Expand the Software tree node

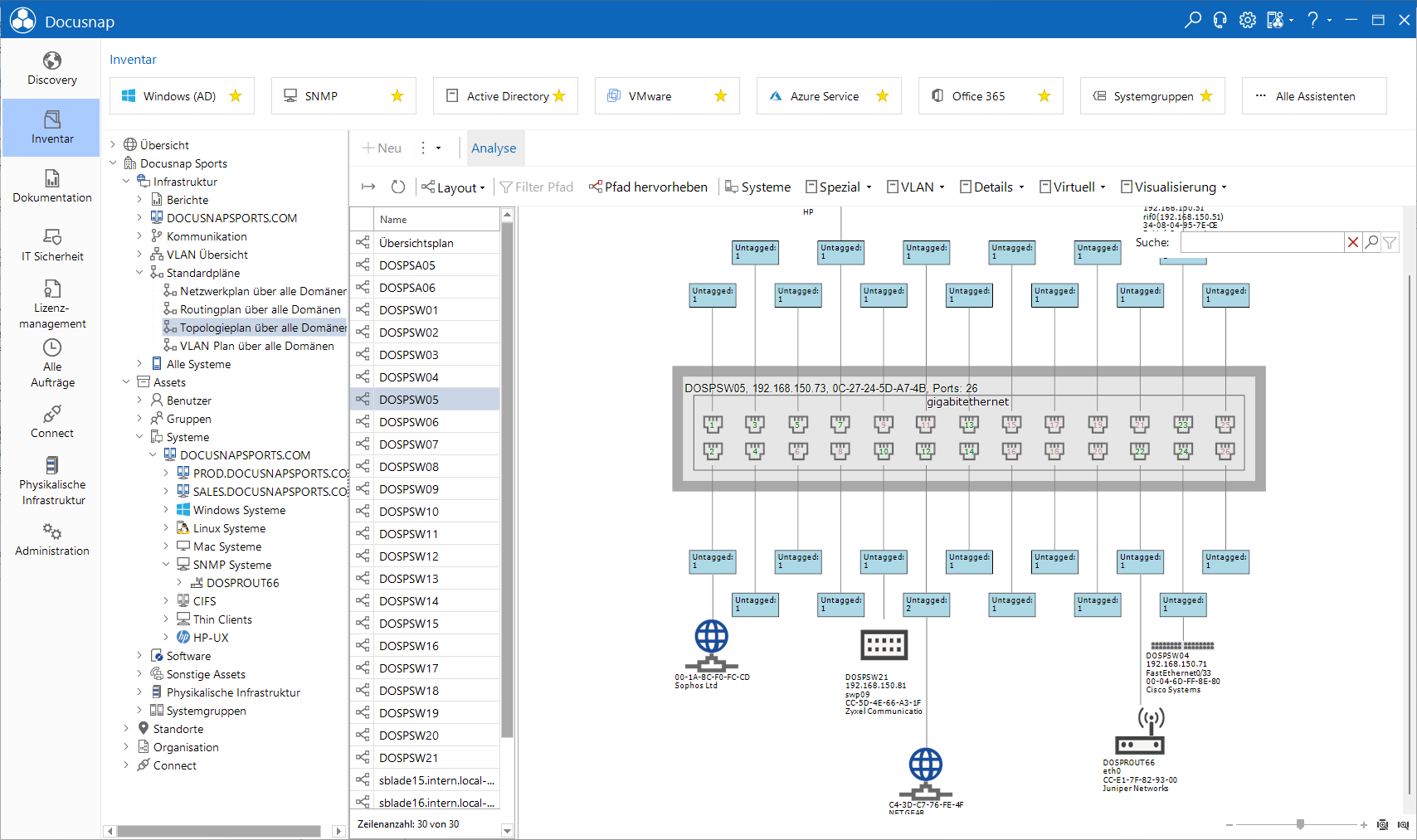click(139, 656)
